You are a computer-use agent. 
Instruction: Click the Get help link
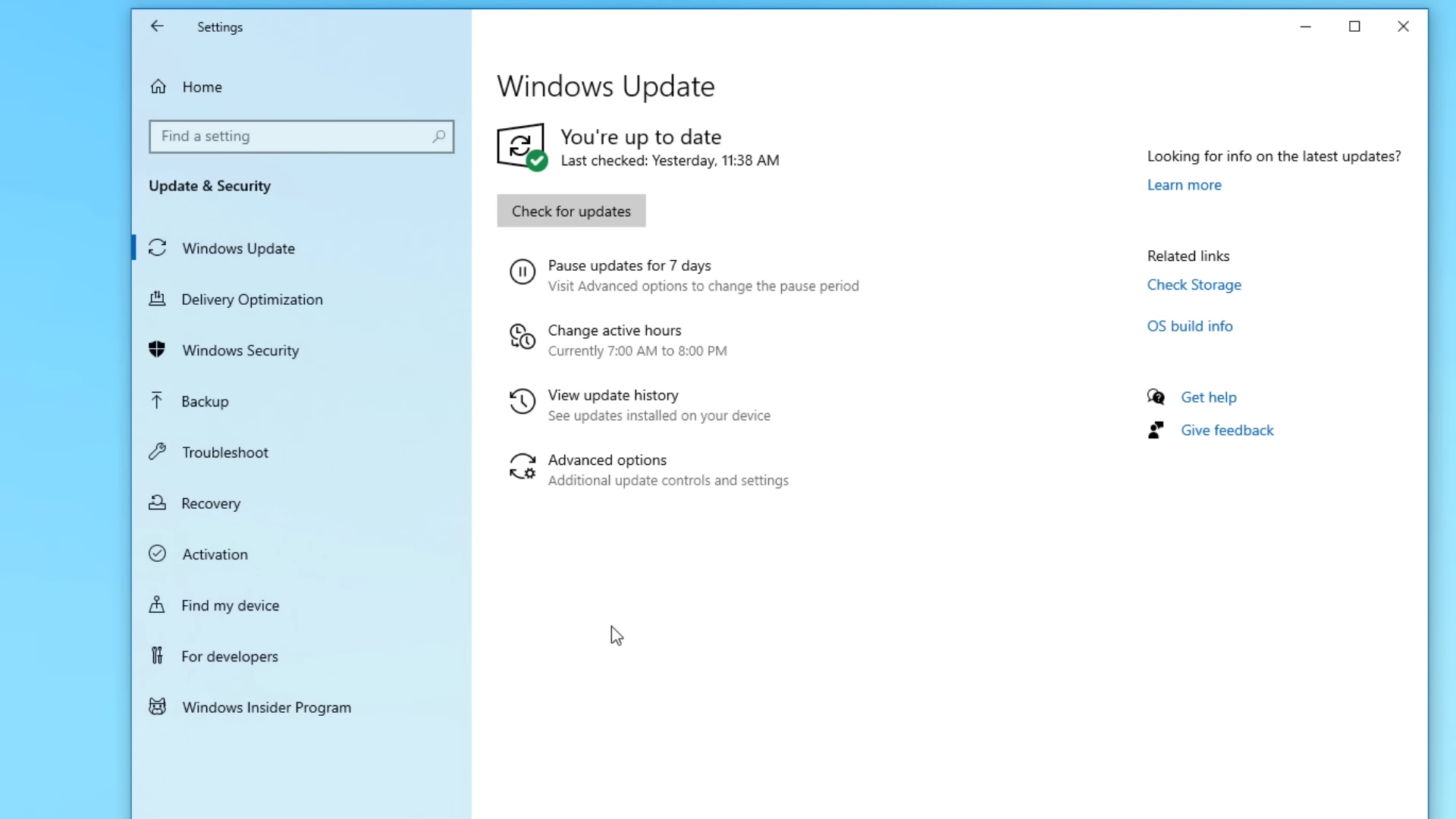pos(1208,397)
